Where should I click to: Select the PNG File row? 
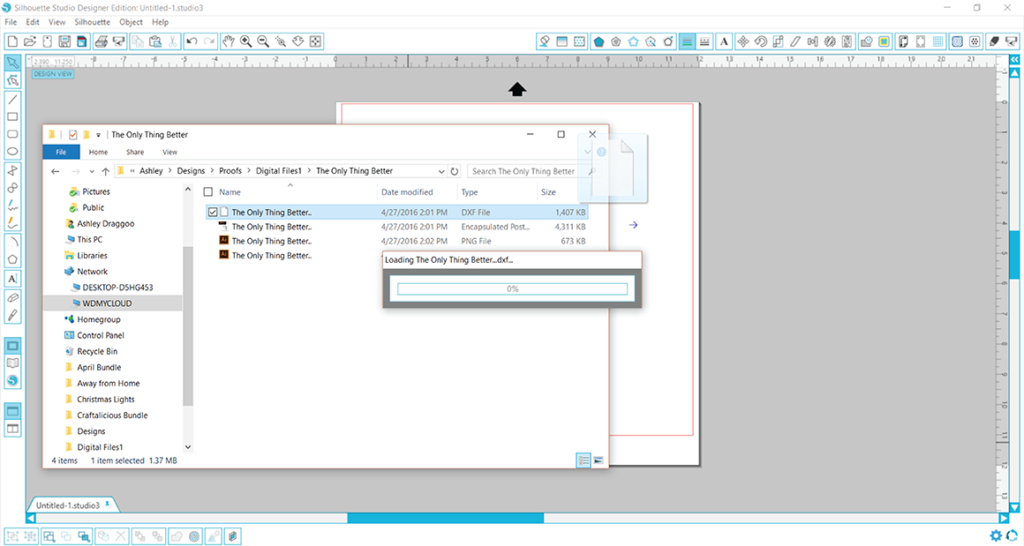(397, 241)
